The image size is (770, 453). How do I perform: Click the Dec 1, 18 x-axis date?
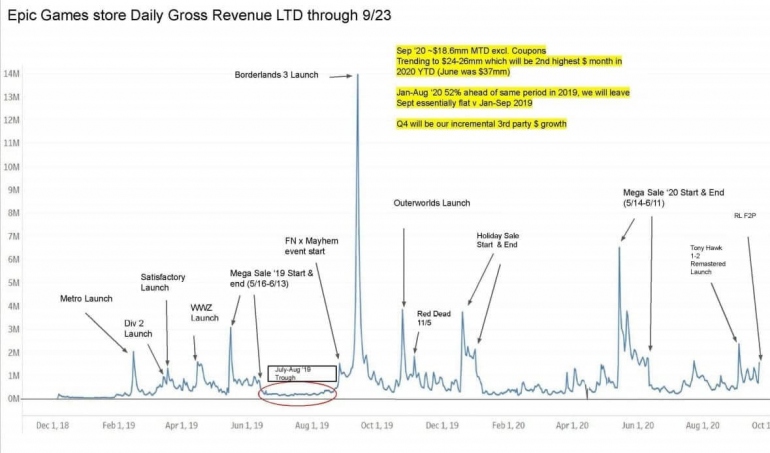53,425
